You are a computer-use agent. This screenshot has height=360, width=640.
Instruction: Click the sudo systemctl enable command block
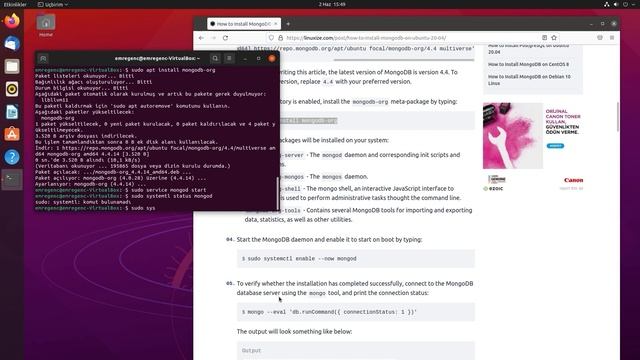pos(356,258)
